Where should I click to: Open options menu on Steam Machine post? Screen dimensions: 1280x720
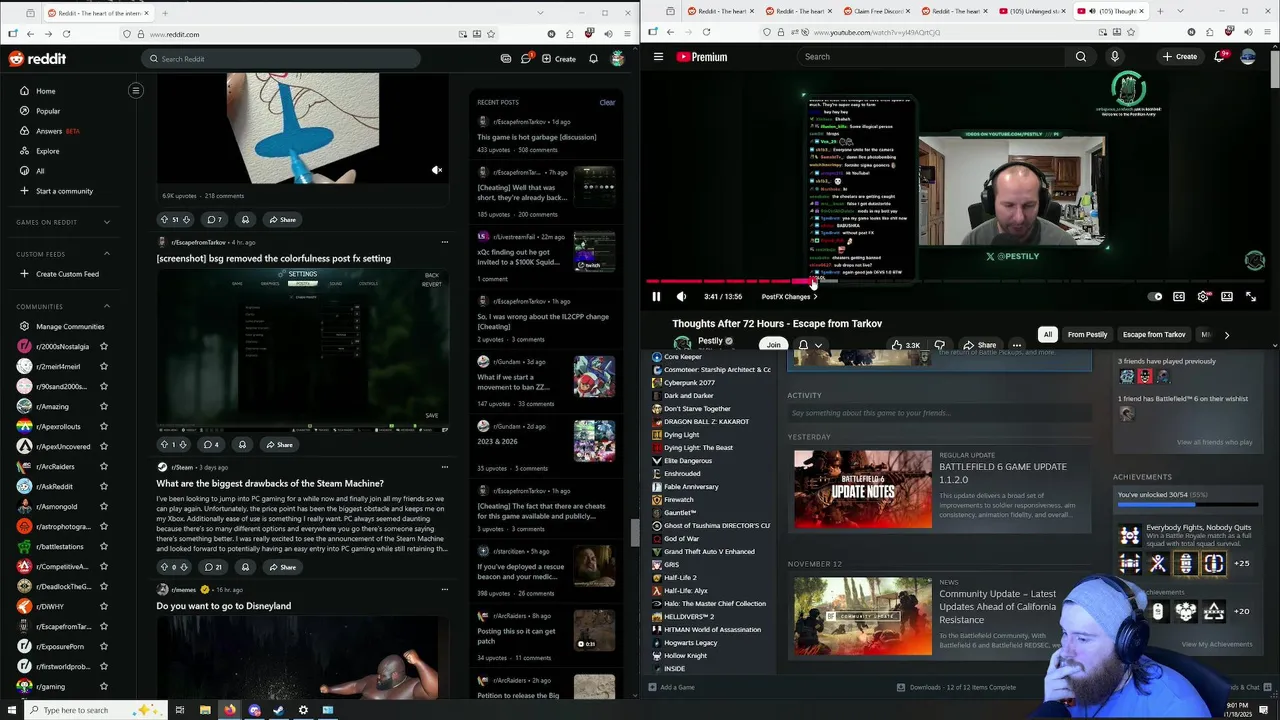pos(445,467)
